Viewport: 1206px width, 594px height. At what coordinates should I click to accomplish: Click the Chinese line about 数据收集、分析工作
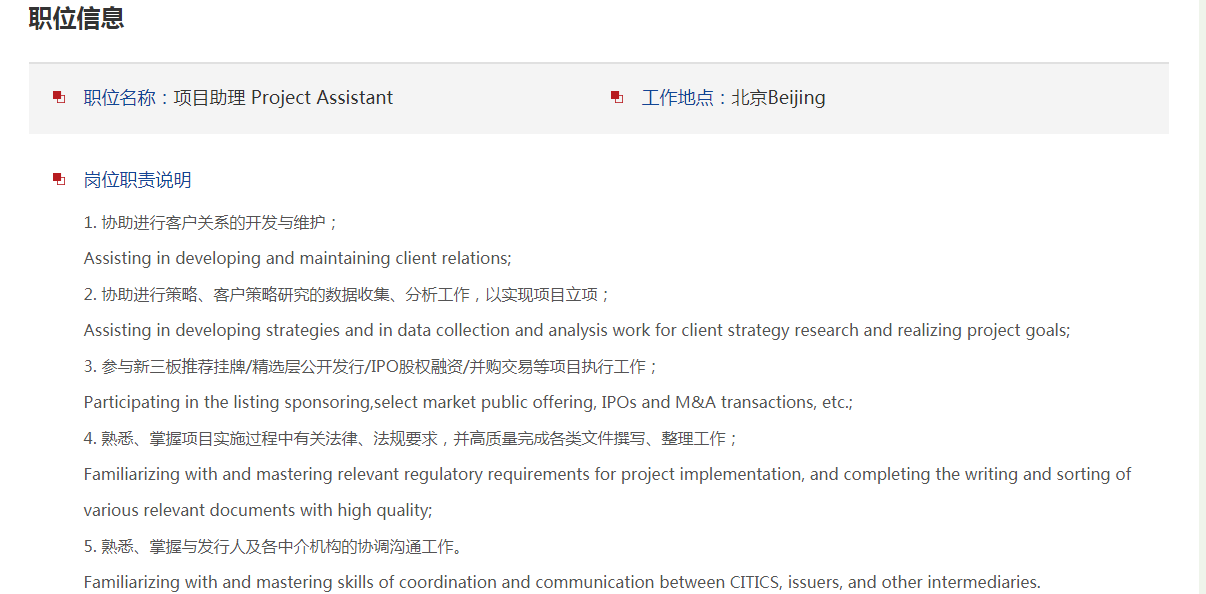(347, 294)
